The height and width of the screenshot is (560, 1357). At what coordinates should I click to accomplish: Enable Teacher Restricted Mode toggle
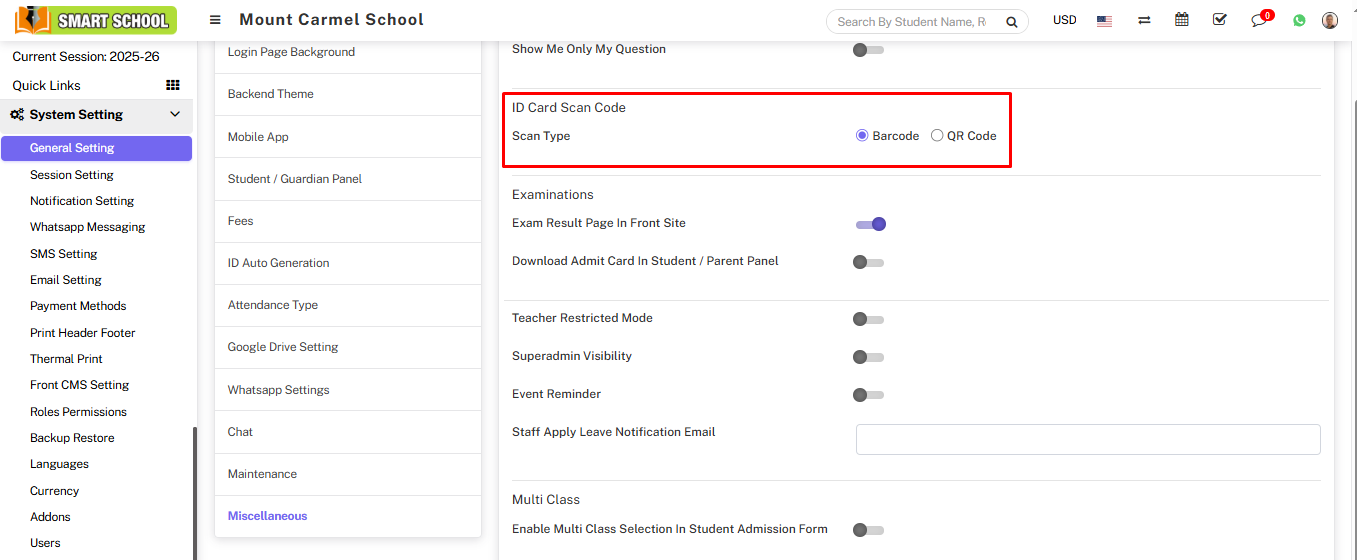tap(868, 319)
